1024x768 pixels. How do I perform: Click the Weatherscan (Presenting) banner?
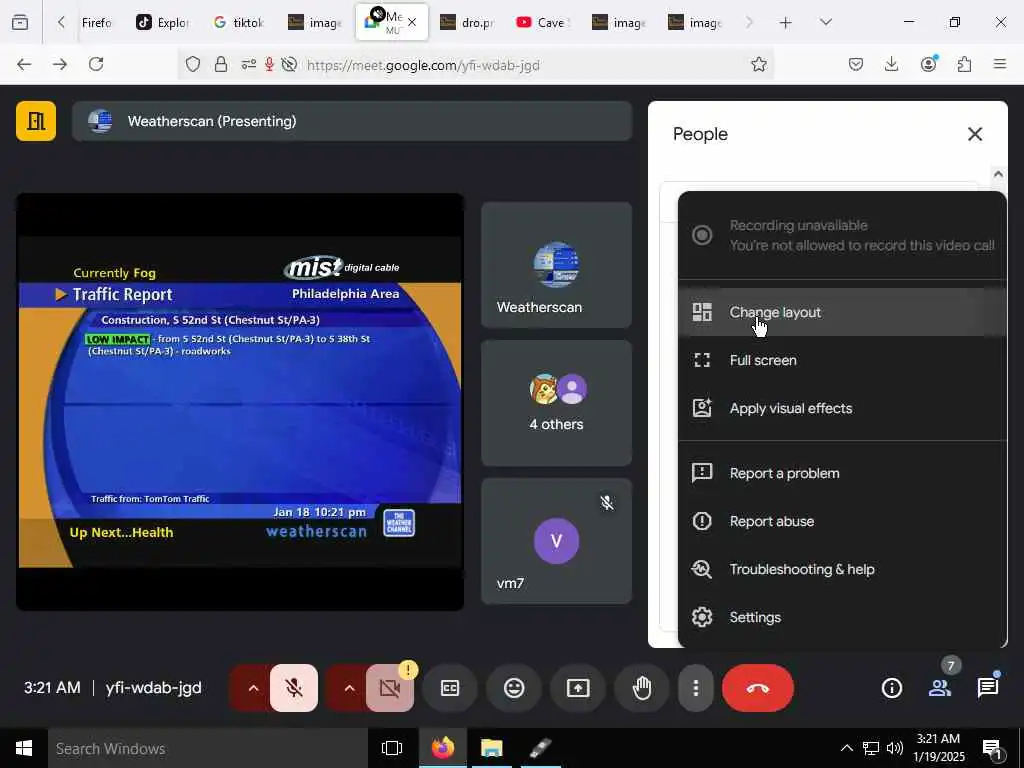click(352, 121)
